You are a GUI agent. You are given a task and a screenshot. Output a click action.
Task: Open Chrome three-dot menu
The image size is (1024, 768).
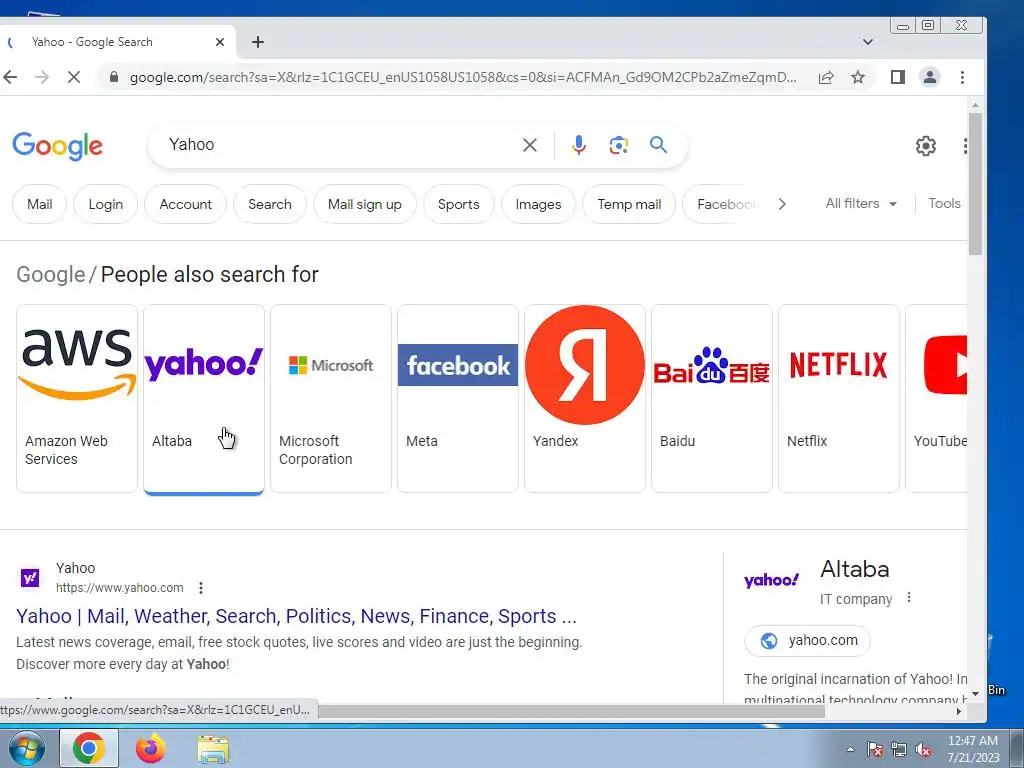[x=962, y=77]
